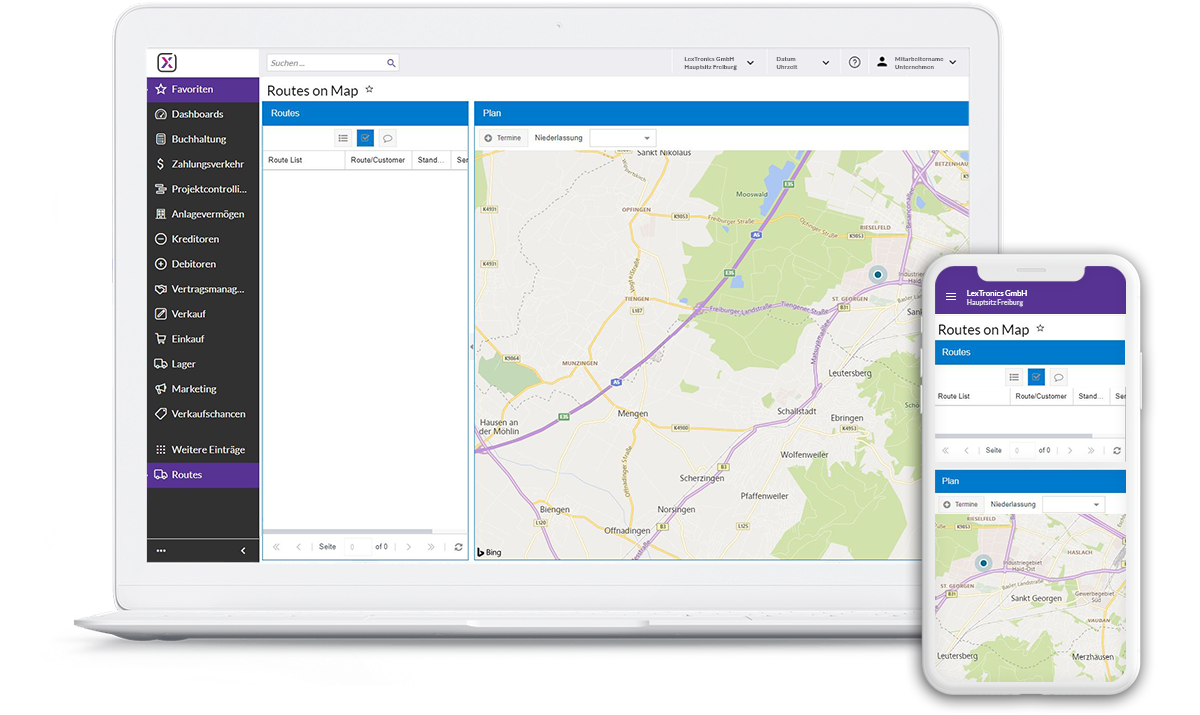Click the speech bubble icon in the desktop Routes toolbar
The width and height of the screenshot is (1200, 715).
pos(388,138)
